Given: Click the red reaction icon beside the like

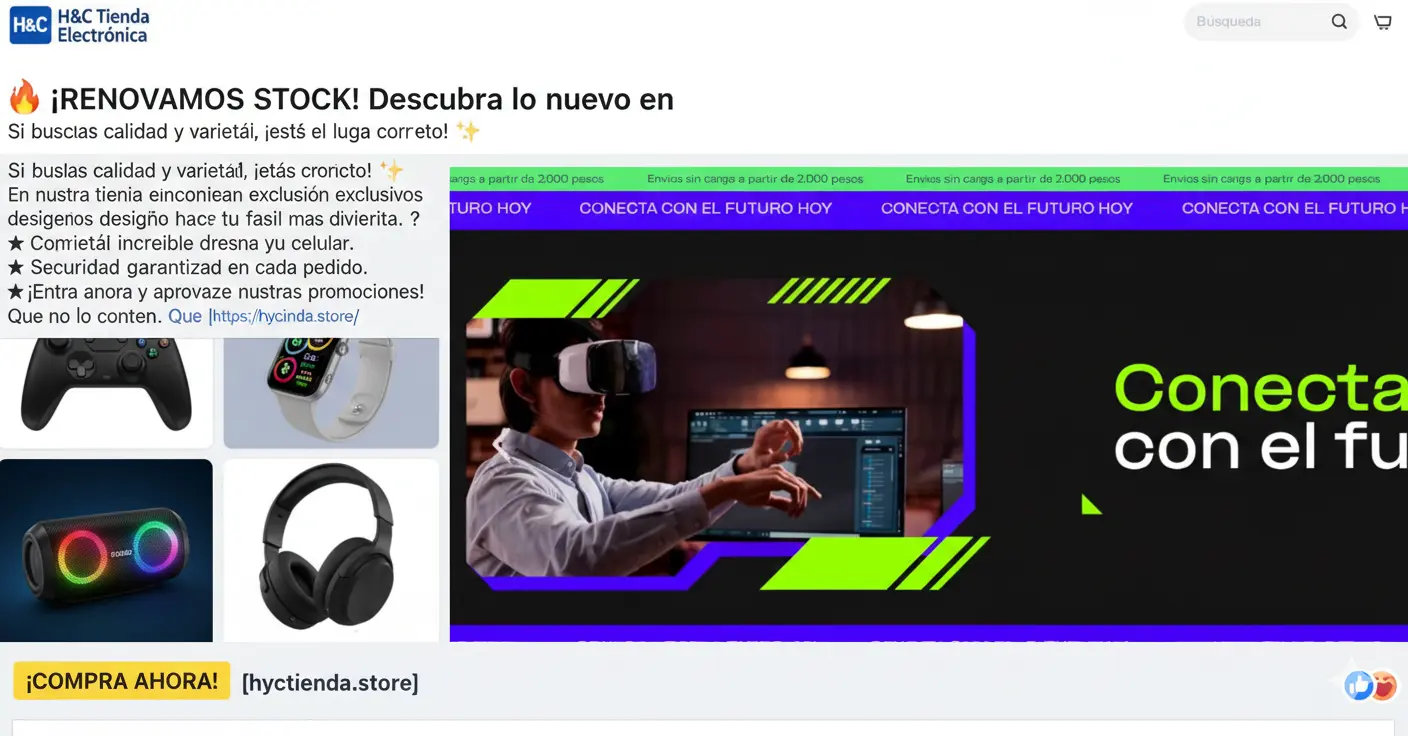Looking at the screenshot, I should (x=1384, y=685).
